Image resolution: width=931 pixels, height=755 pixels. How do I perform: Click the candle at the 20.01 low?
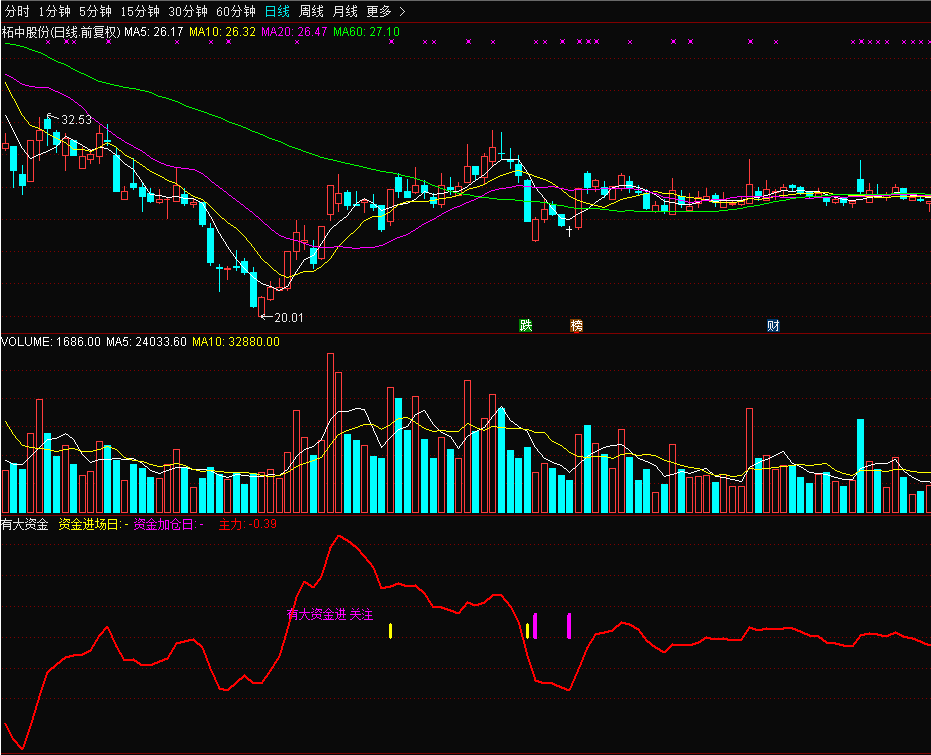click(261, 307)
